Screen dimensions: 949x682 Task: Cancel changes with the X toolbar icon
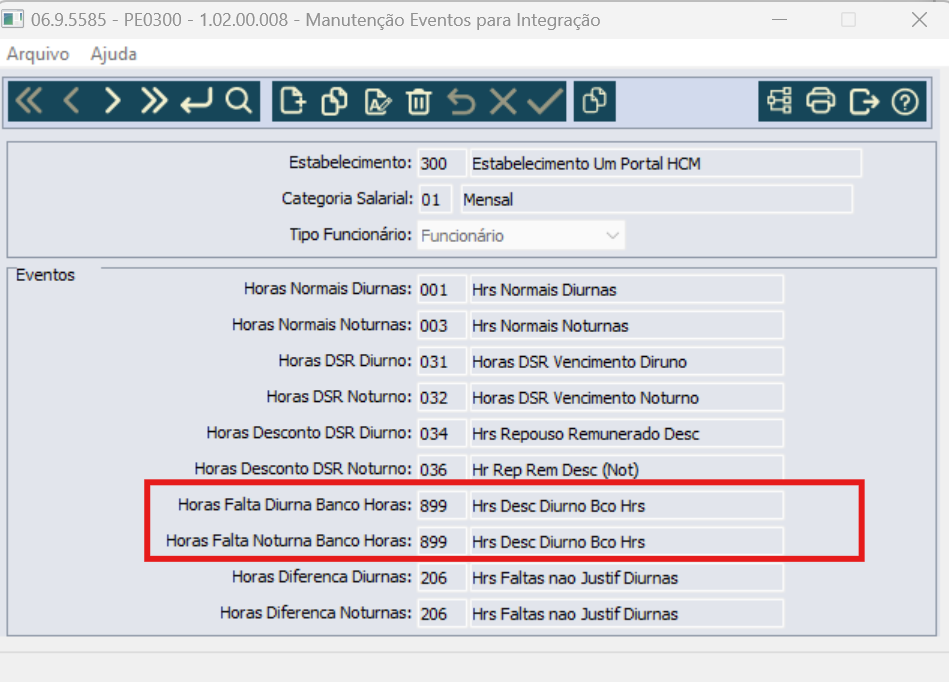503,101
